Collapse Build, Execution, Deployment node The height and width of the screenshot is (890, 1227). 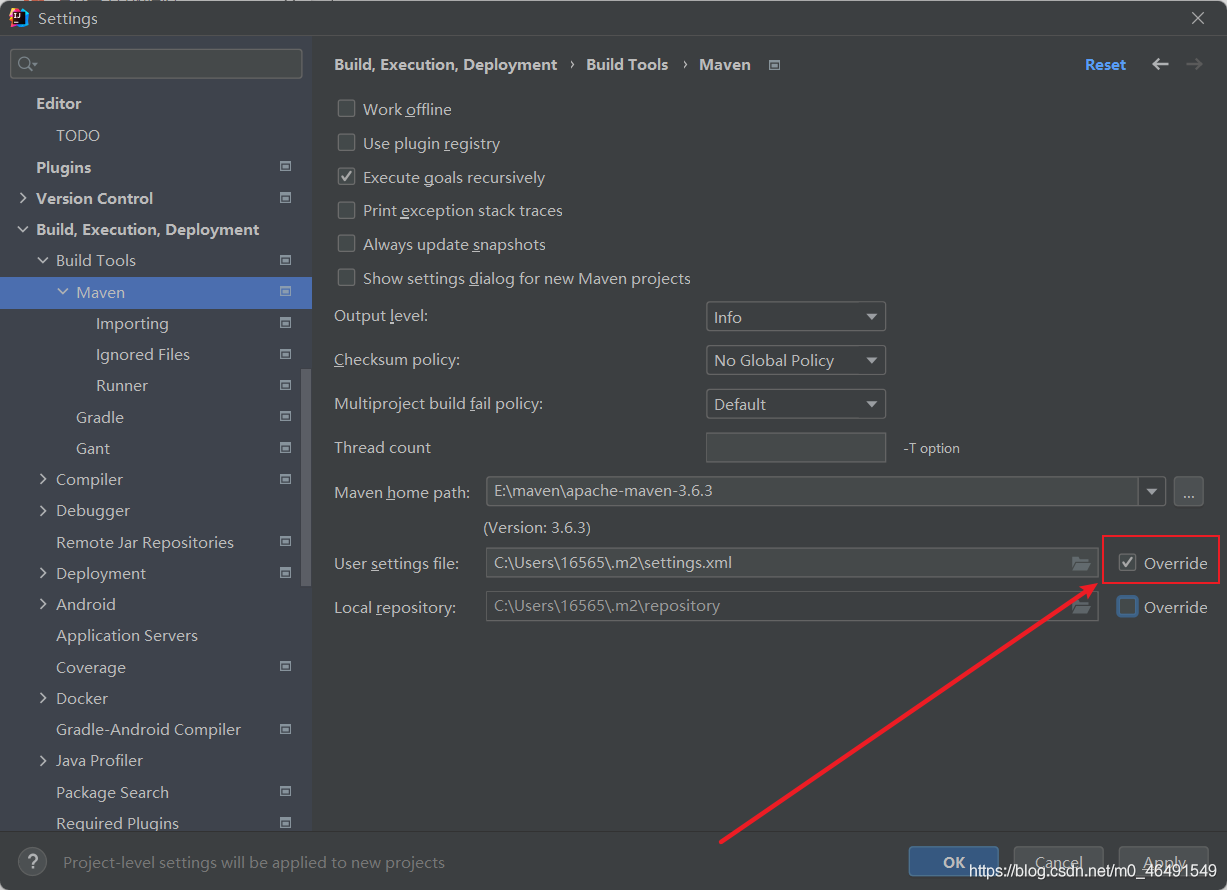(22, 229)
